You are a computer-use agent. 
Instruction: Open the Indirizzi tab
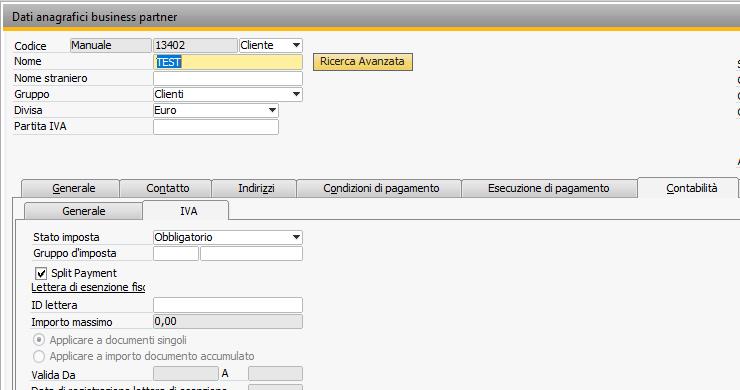tap(254, 188)
